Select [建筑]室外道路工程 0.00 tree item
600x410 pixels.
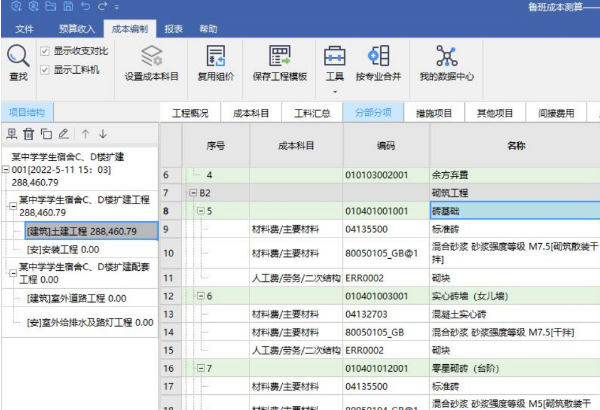[x=77, y=298]
